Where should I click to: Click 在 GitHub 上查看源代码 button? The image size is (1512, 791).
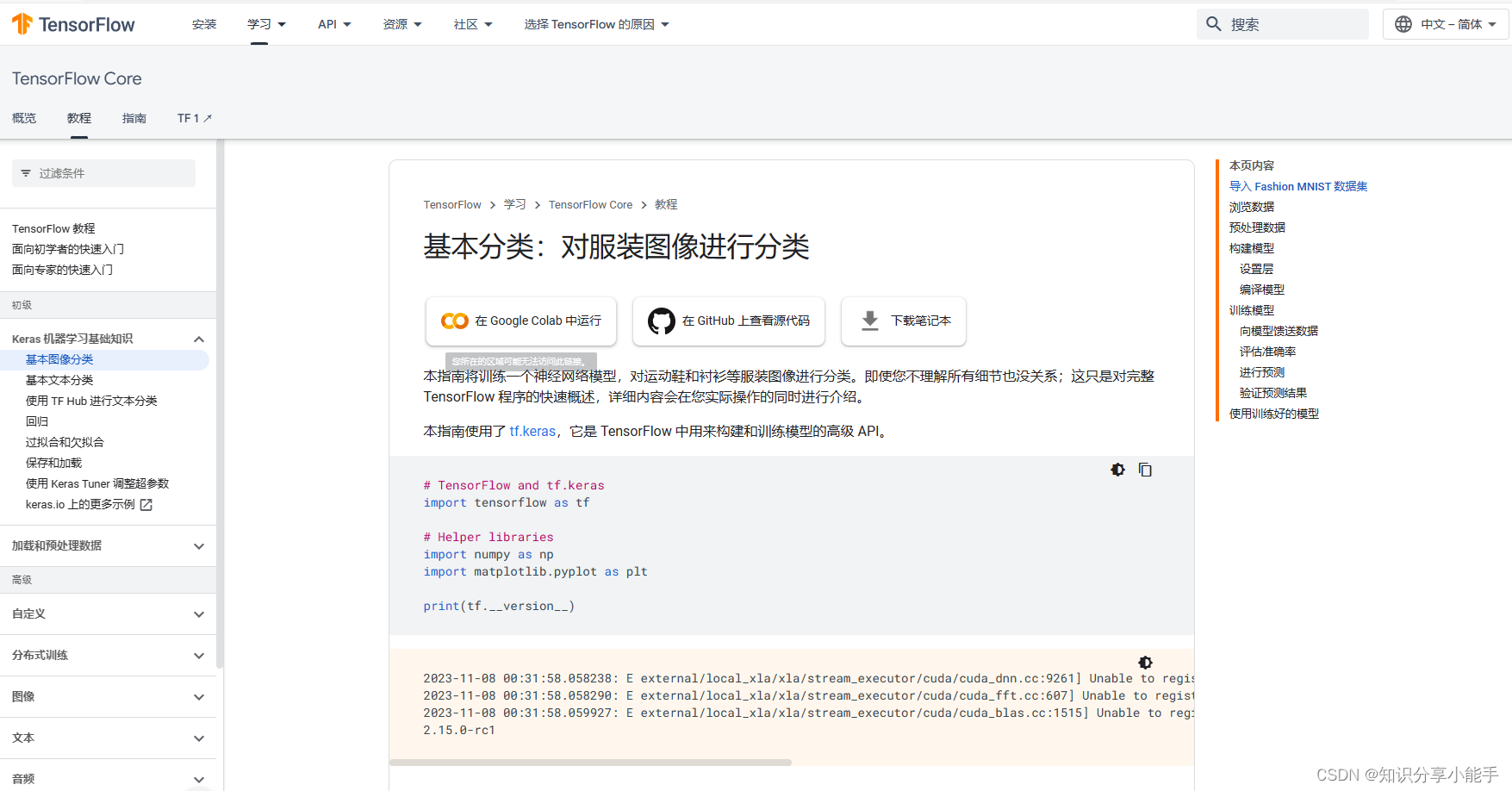[729, 321]
